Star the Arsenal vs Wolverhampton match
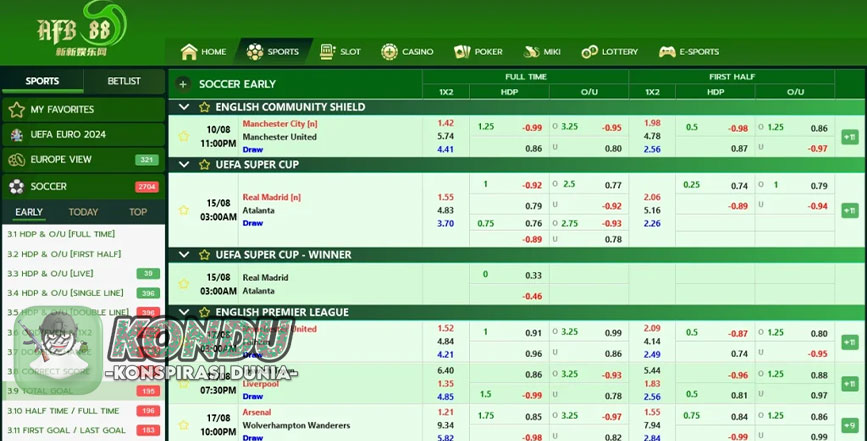Viewport: 867px width, 441px height. (184, 425)
